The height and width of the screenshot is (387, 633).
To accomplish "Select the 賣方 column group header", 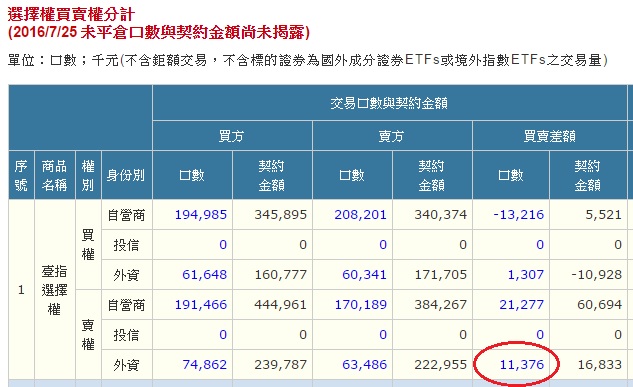I will click(x=392, y=136).
